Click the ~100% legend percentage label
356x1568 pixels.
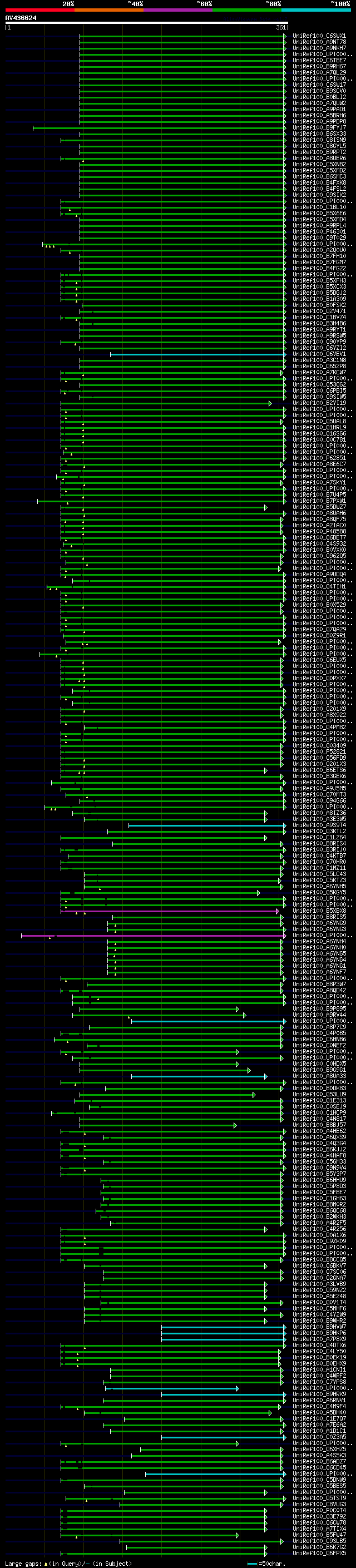click(341, 4)
